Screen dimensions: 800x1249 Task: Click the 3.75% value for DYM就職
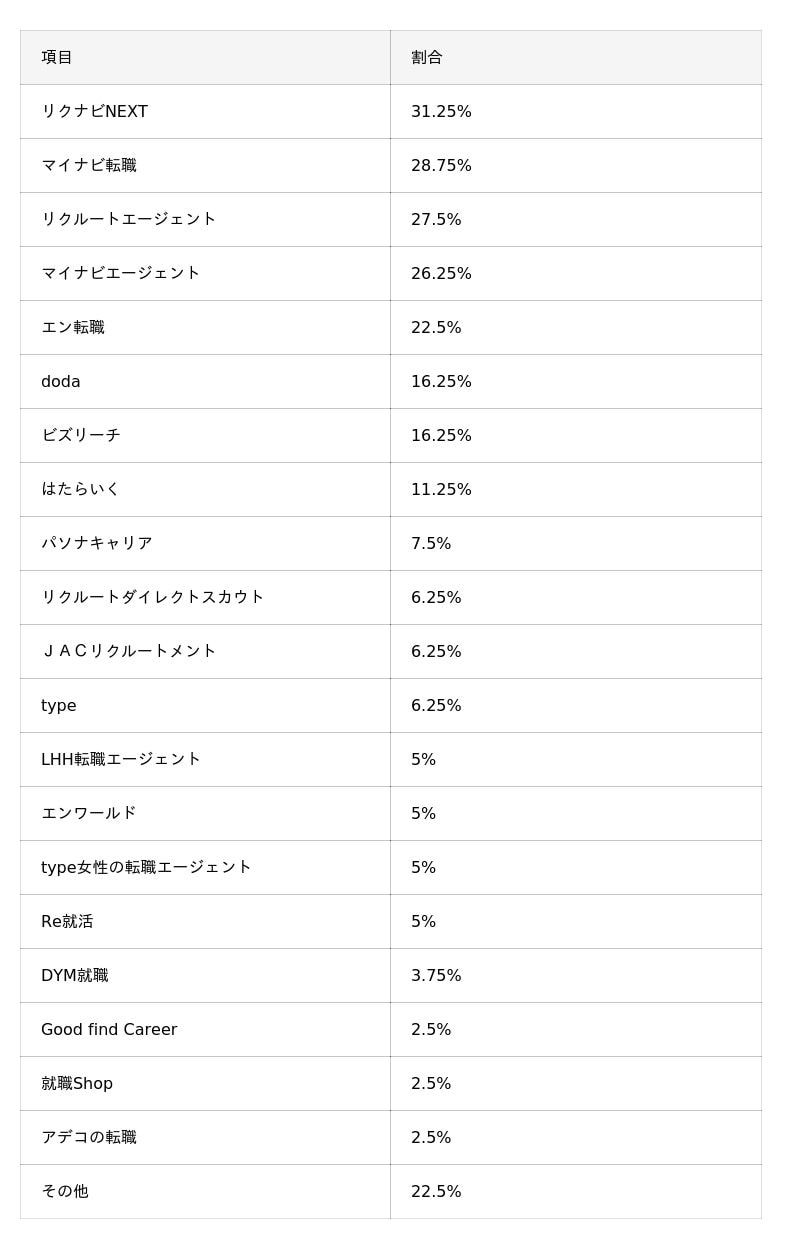coord(436,975)
